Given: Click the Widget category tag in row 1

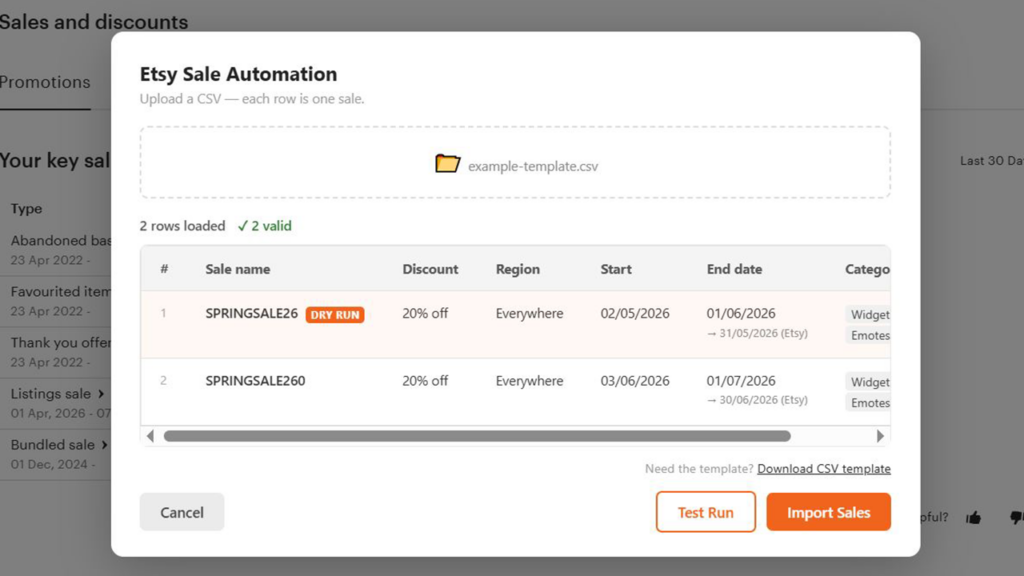Looking at the screenshot, I should click(869, 315).
